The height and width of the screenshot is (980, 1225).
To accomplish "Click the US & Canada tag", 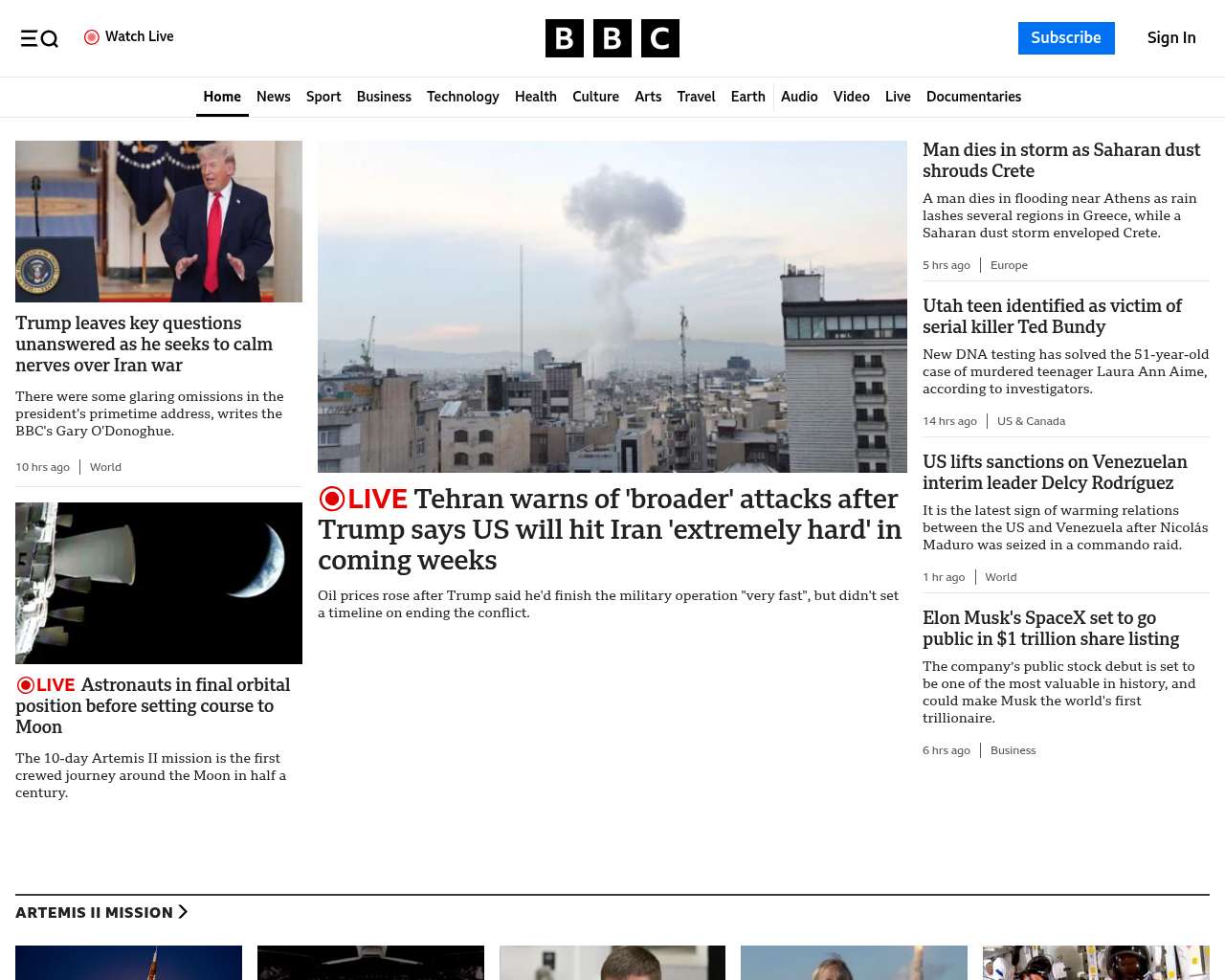I will coord(1031,421).
